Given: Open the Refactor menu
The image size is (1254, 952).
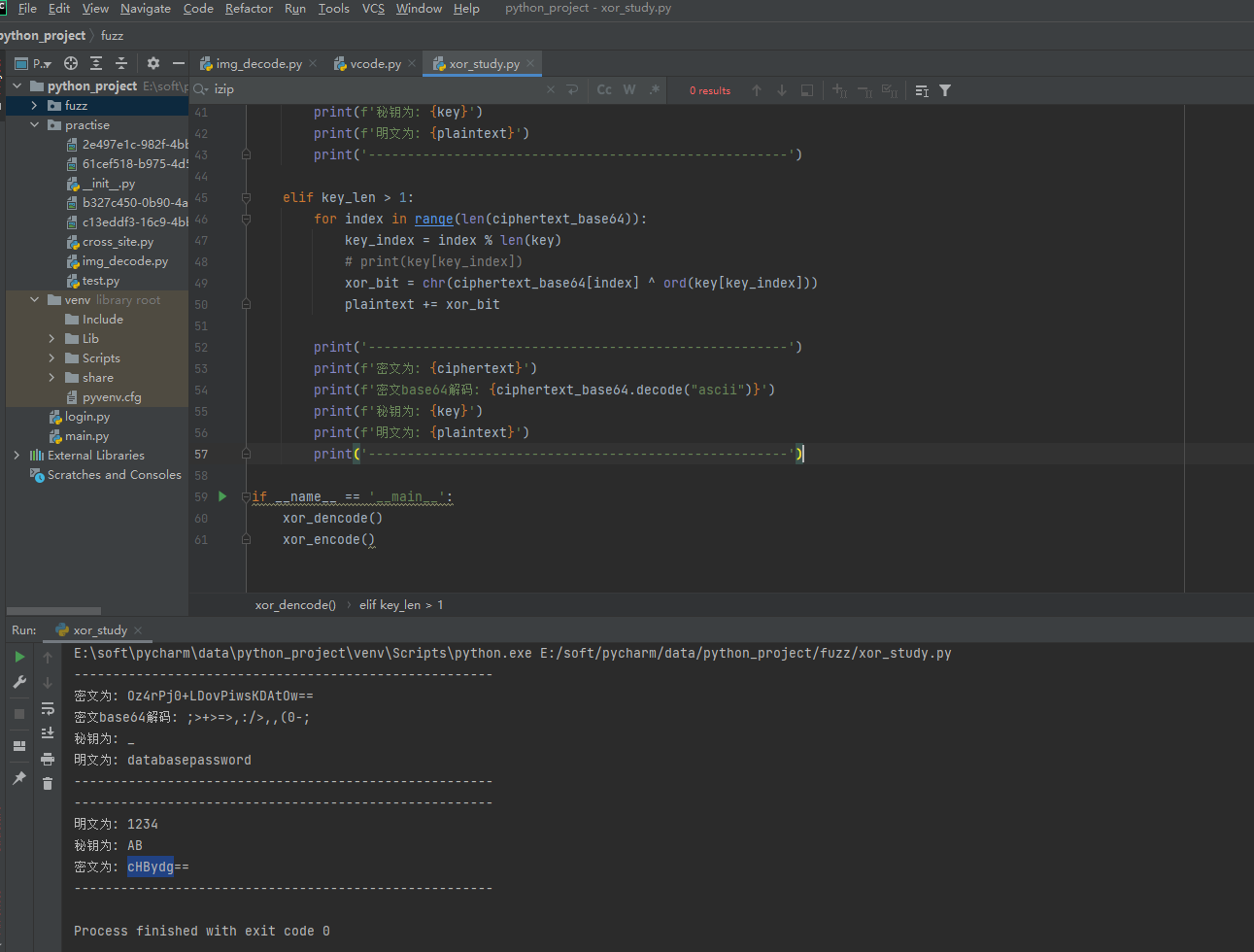Looking at the screenshot, I should pyautogui.click(x=249, y=9).
